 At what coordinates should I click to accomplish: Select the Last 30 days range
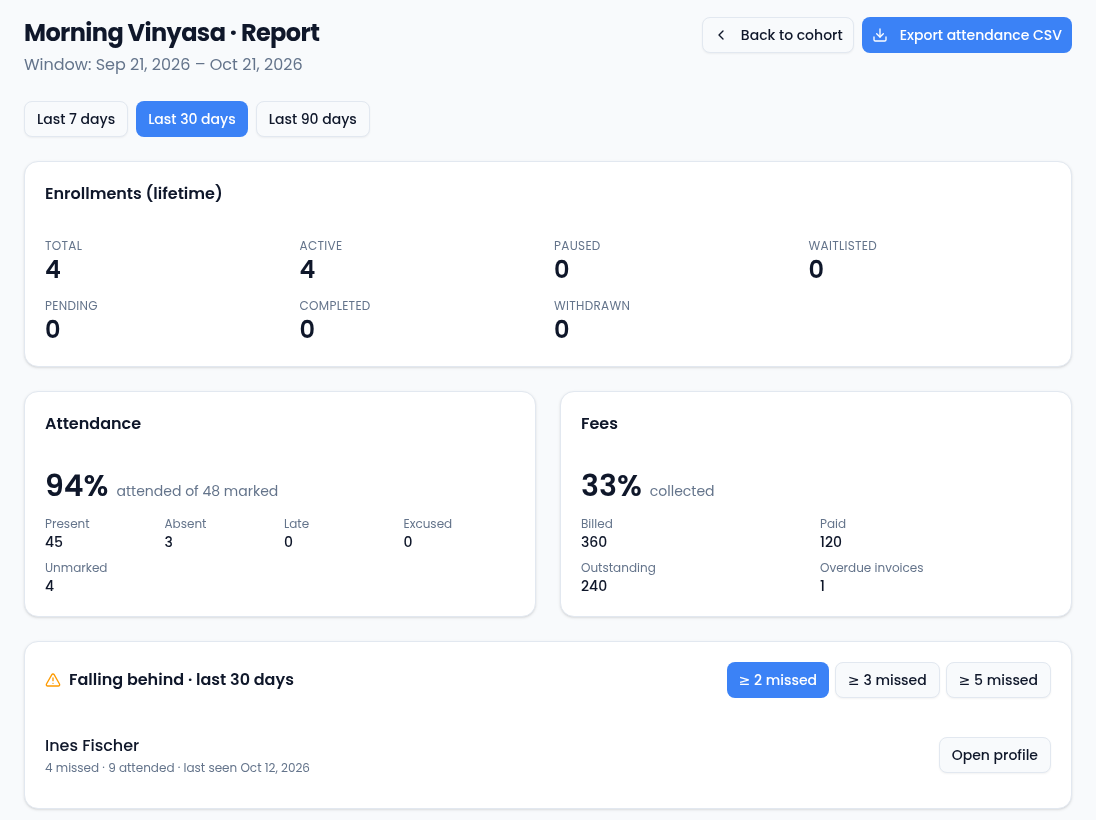[192, 119]
